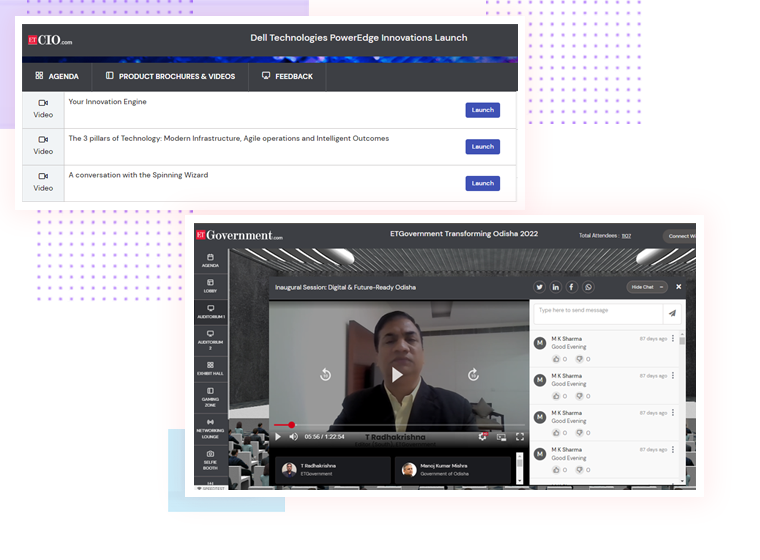This screenshot has height=560, width=760.
Task: Share session on LinkedIn
Action: (556, 287)
